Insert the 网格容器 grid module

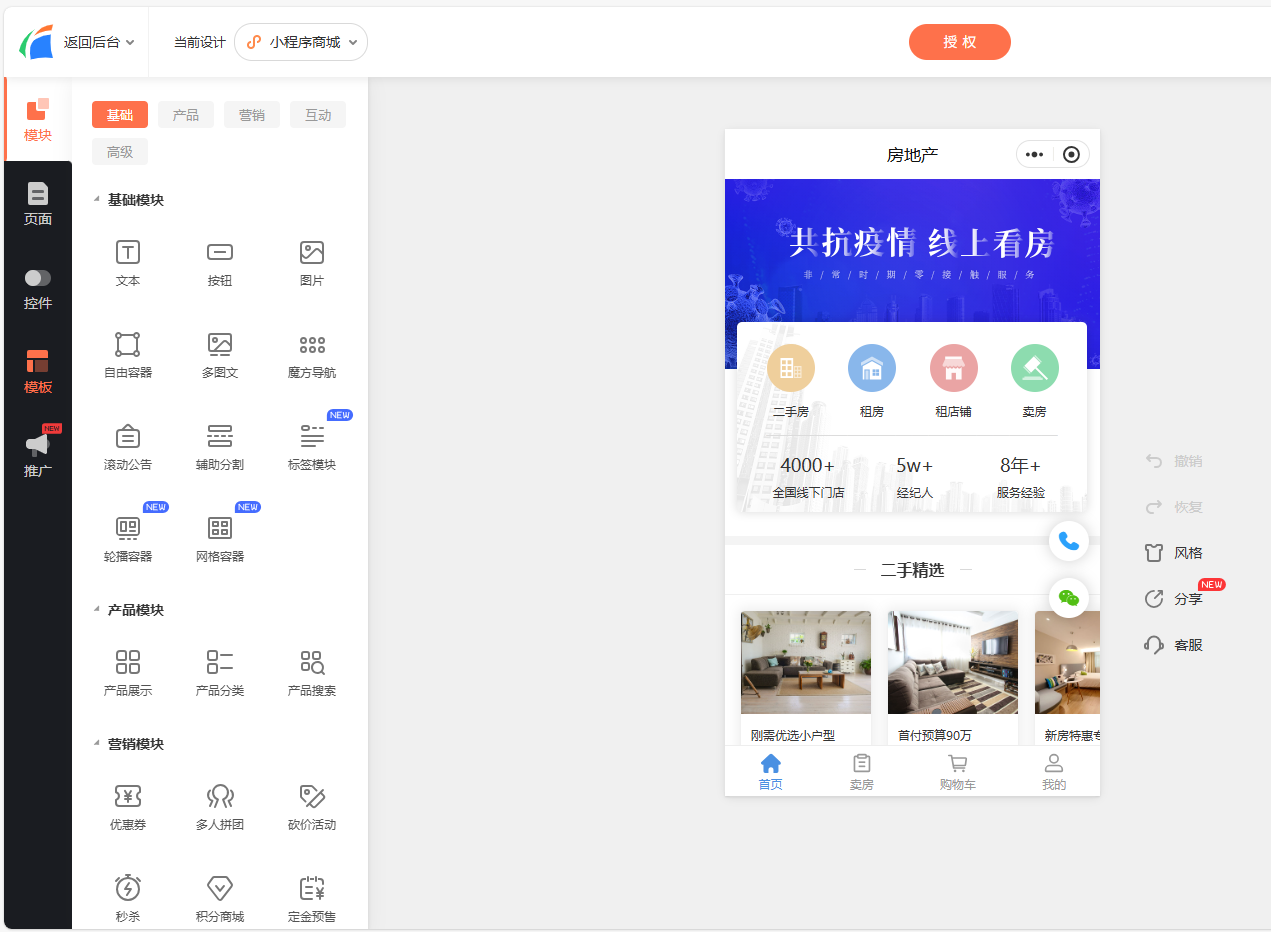pyautogui.click(x=220, y=539)
